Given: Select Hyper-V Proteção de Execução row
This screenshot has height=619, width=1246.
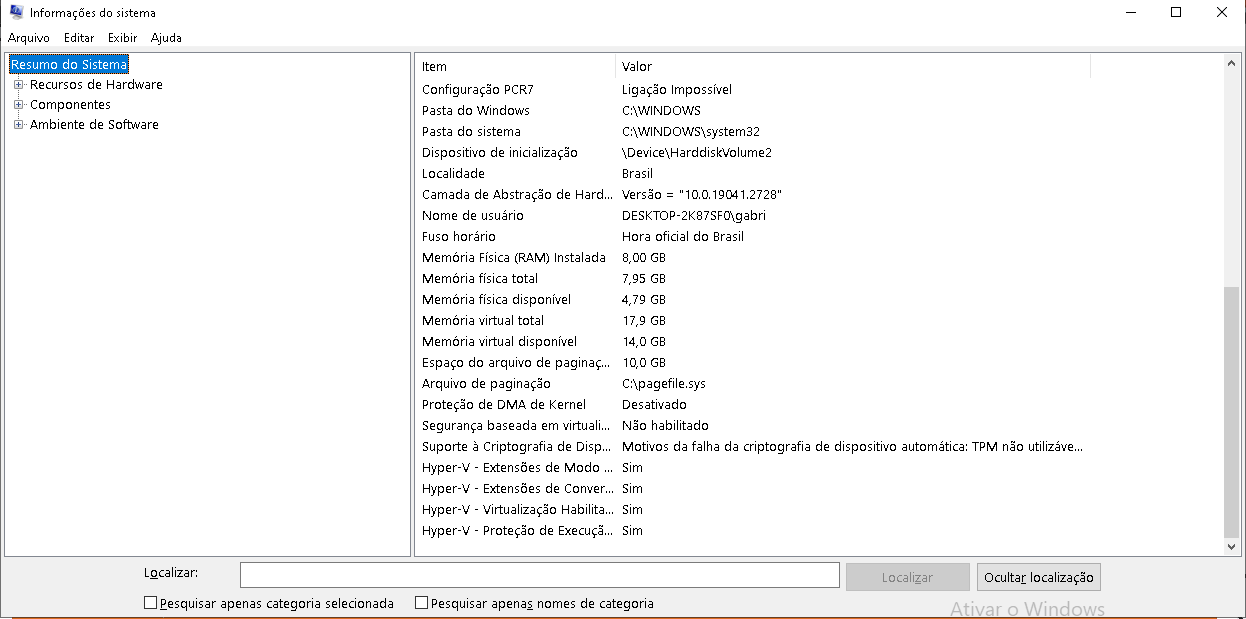Looking at the screenshot, I should point(753,531).
